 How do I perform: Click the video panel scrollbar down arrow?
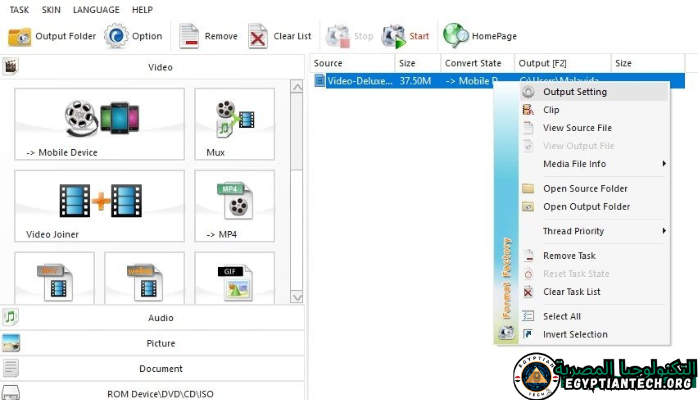[x=296, y=297]
